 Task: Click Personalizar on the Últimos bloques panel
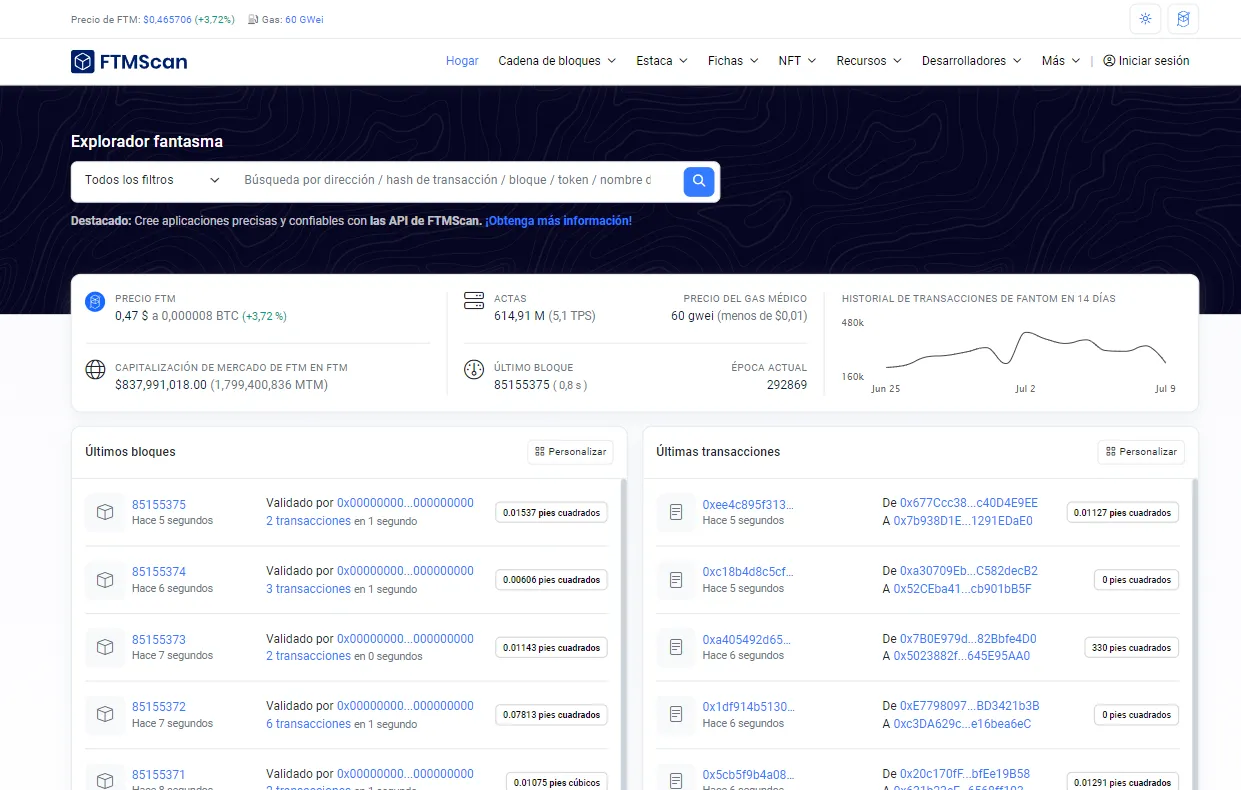pos(570,451)
